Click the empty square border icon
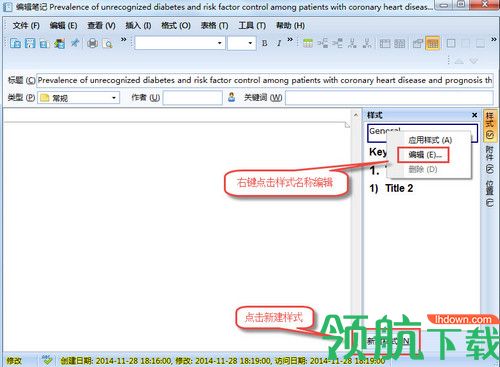The image size is (500, 367). click(451, 43)
